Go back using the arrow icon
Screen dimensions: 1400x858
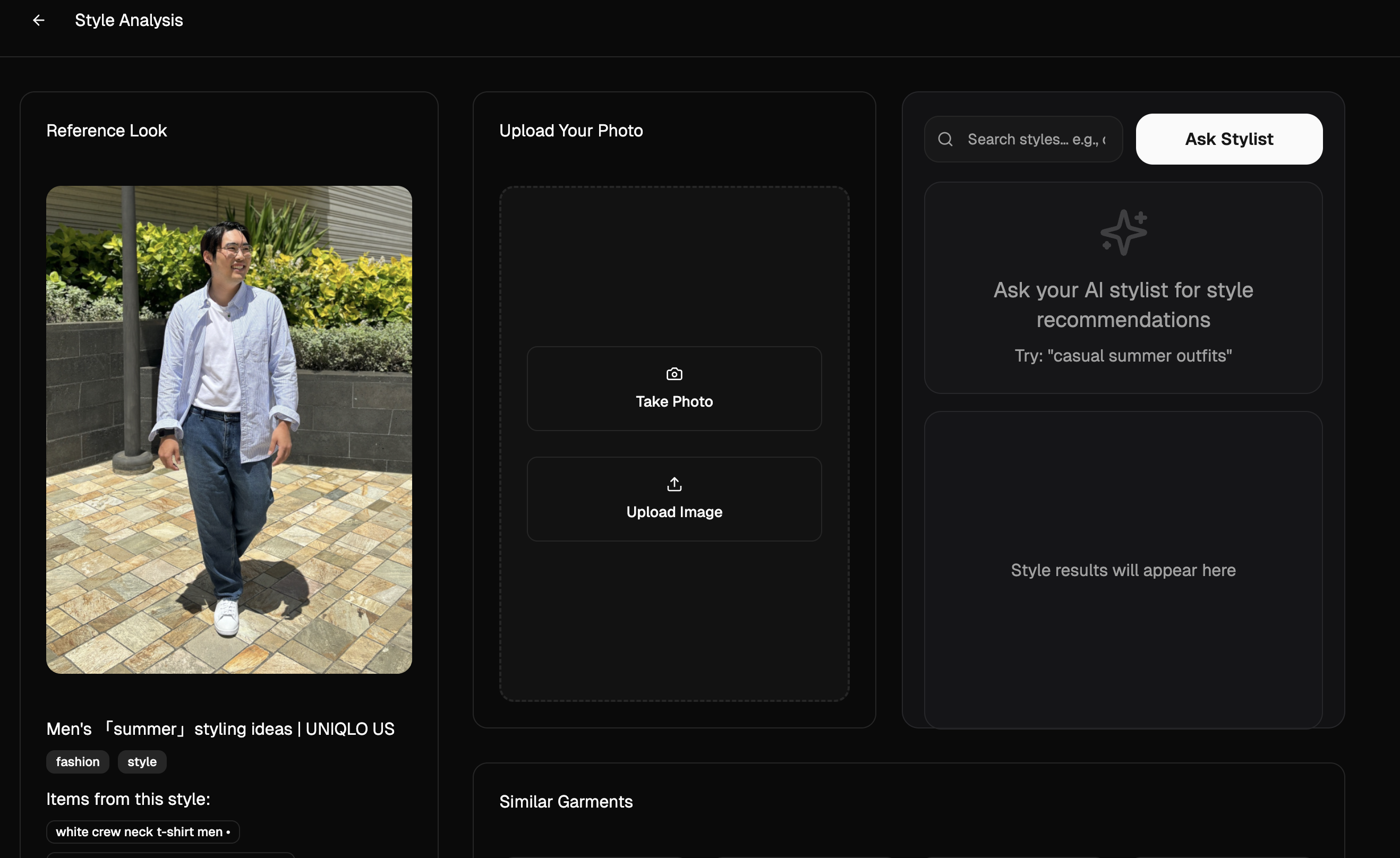(x=38, y=21)
